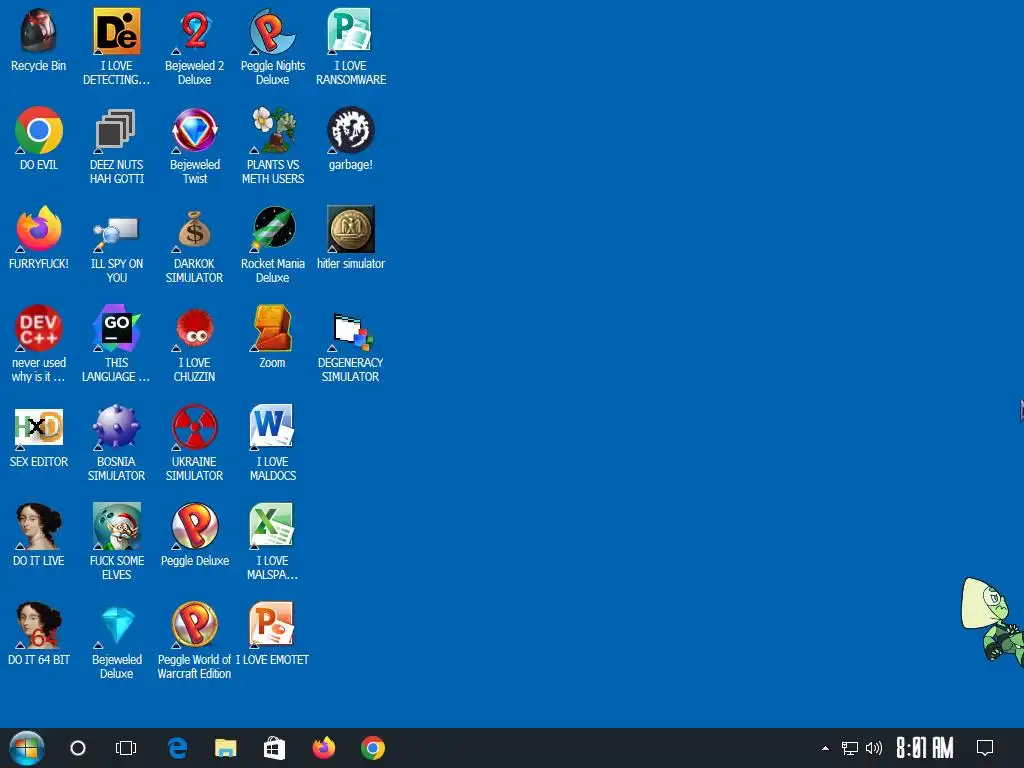
Task: Click the green gem character desktop pet
Action: pyautogui.click(x=993, y=620)
